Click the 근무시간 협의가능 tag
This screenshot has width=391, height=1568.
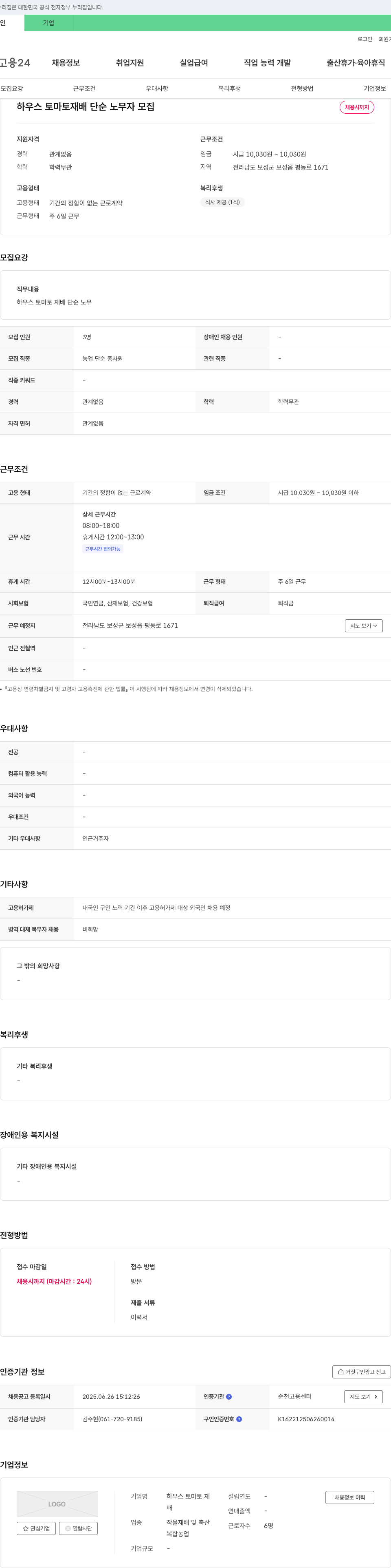(103, 549)
